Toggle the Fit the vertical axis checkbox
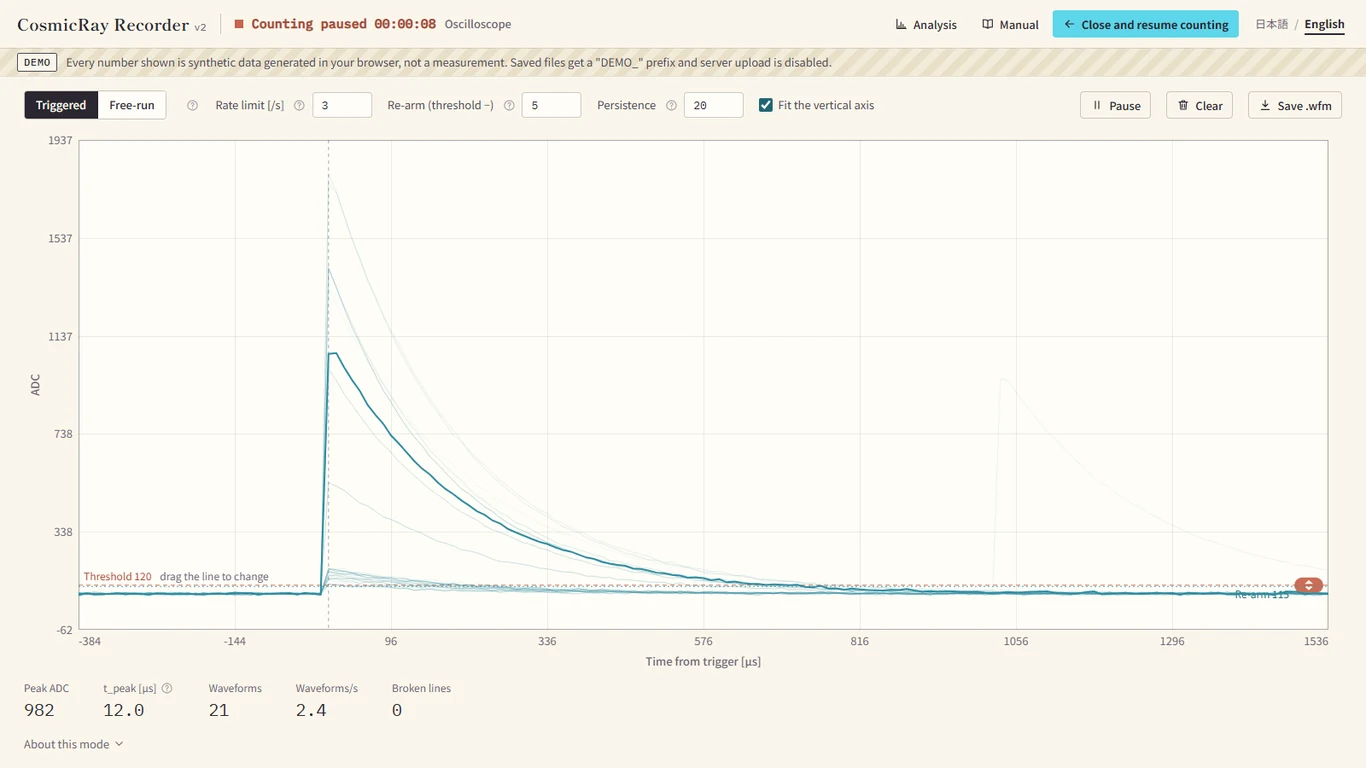This screenshot has height=768, width=1366. [766, 105]
